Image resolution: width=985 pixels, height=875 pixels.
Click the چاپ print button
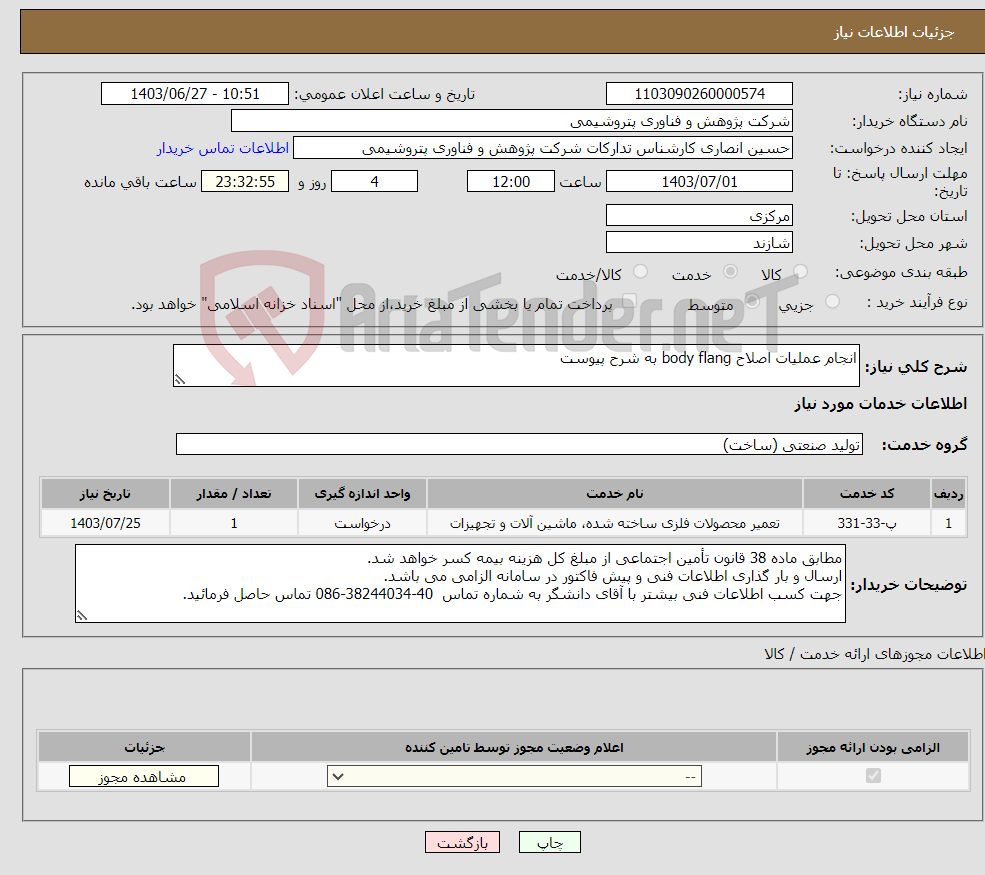pyautogui.click(x=550, y=842)
